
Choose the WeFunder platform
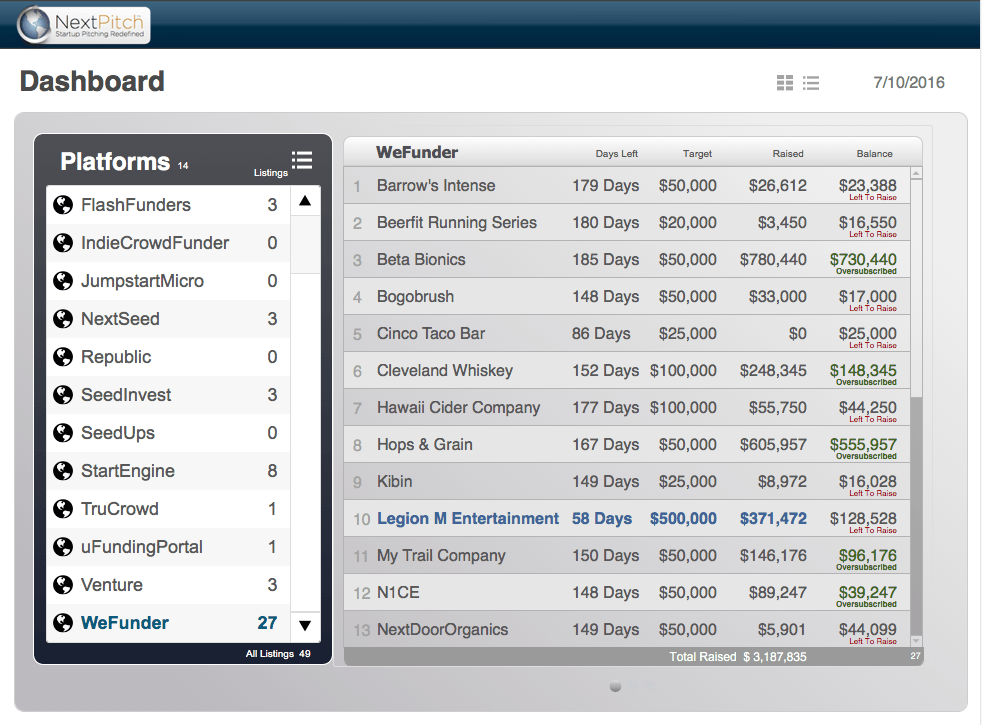point(125,623)
